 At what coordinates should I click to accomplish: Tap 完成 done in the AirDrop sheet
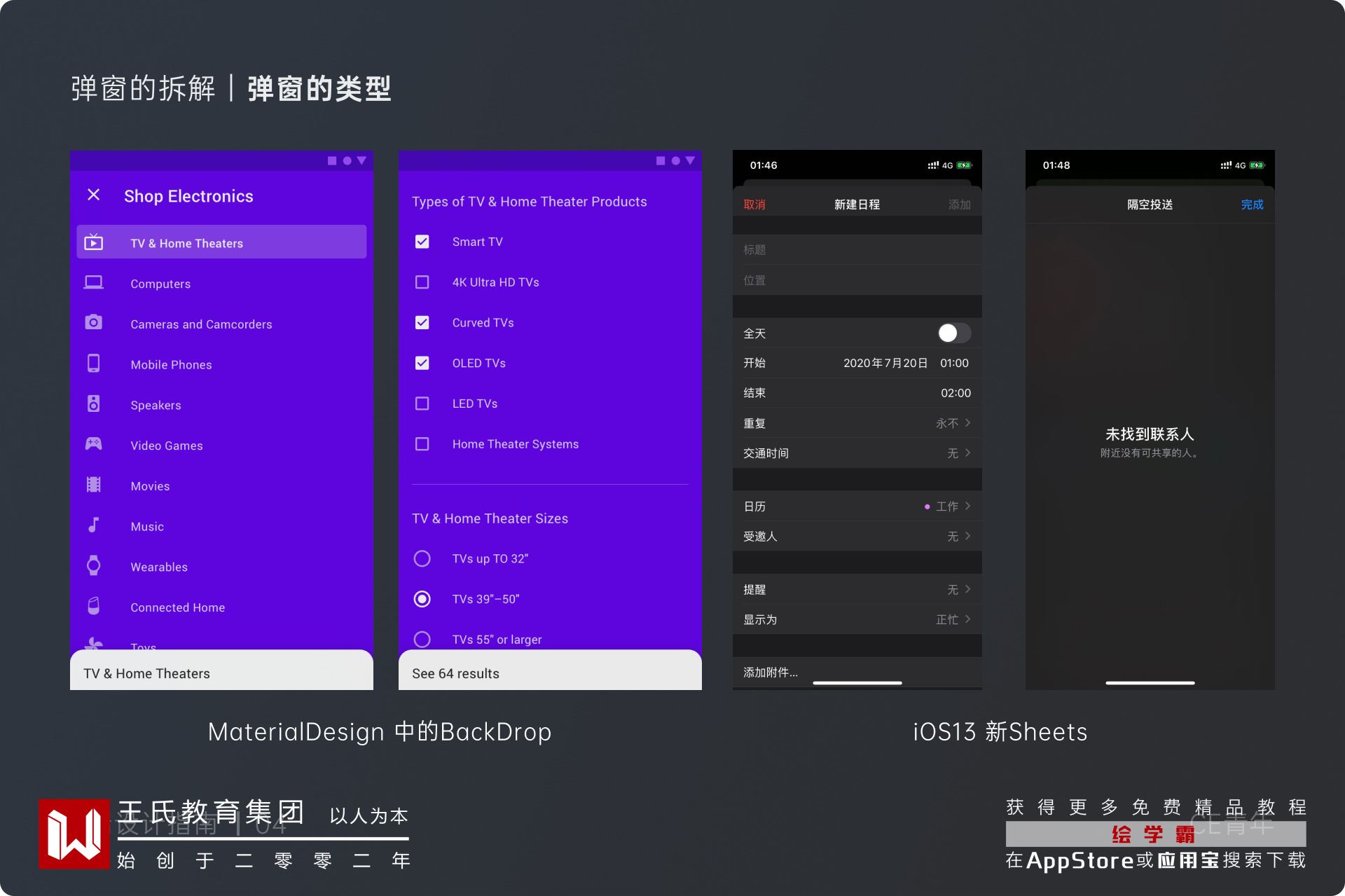[1252, 205]
